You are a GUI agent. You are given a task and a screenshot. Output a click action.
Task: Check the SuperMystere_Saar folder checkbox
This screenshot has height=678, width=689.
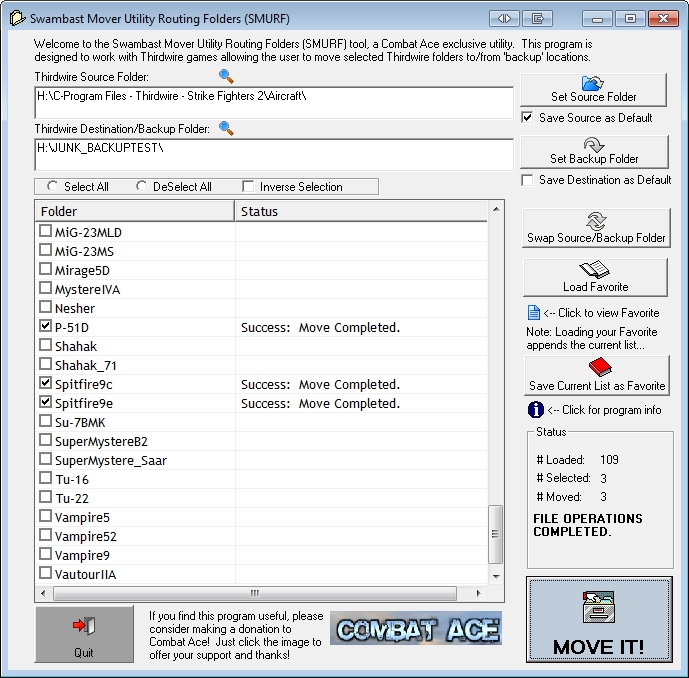point(45,459)
